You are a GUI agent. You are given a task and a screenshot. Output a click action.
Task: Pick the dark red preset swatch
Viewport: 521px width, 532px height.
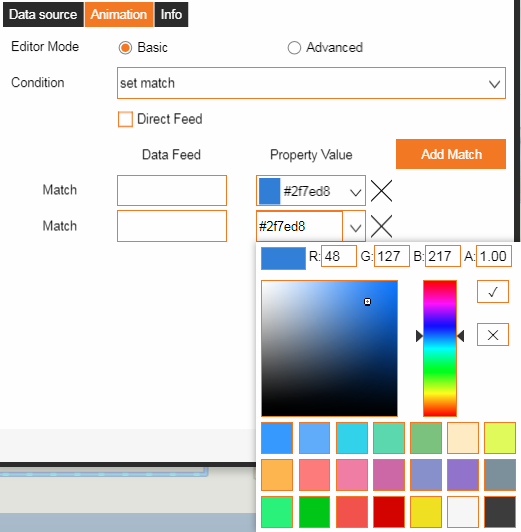[389, 512]
